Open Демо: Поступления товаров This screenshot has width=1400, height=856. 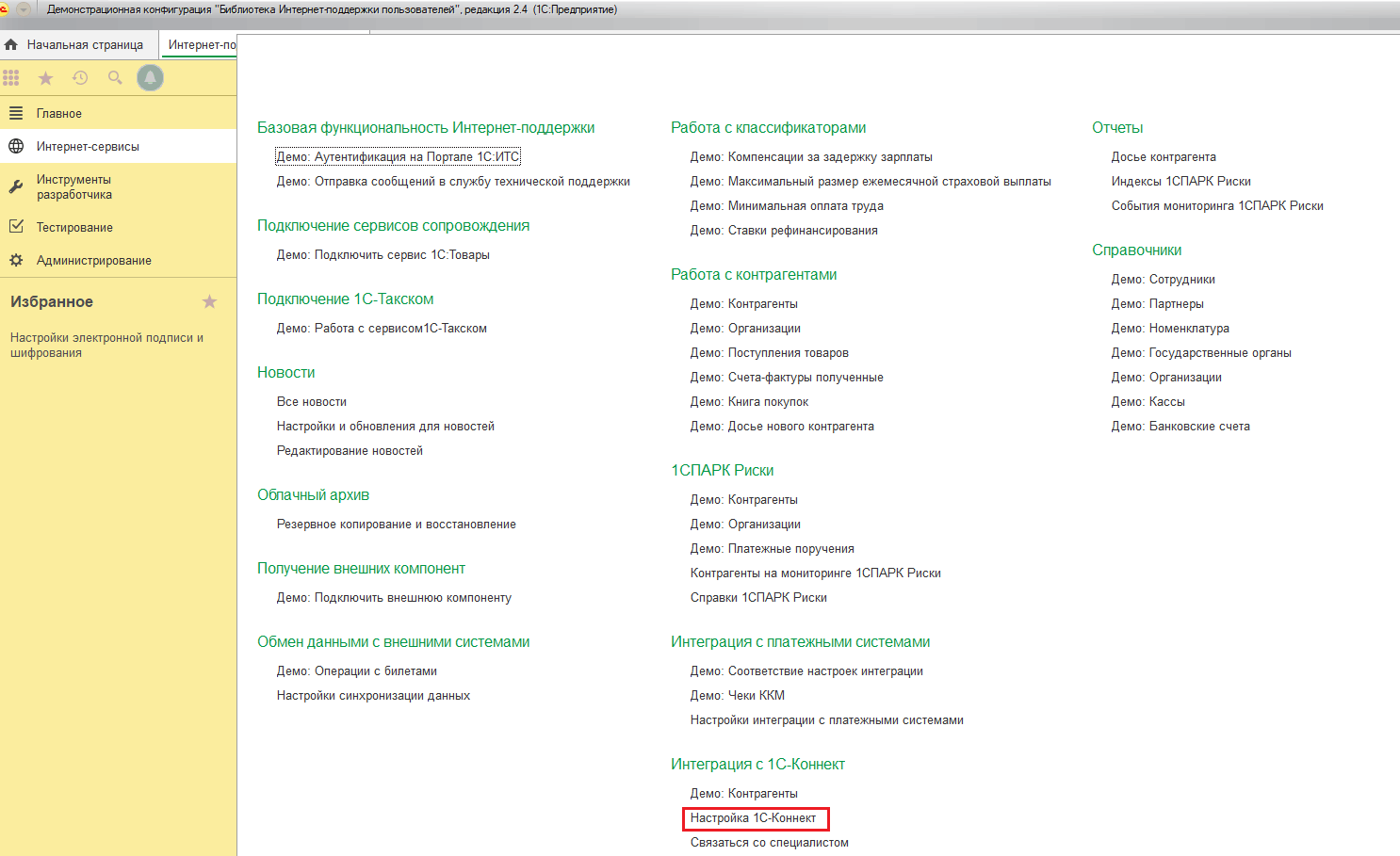coord(770,352)
